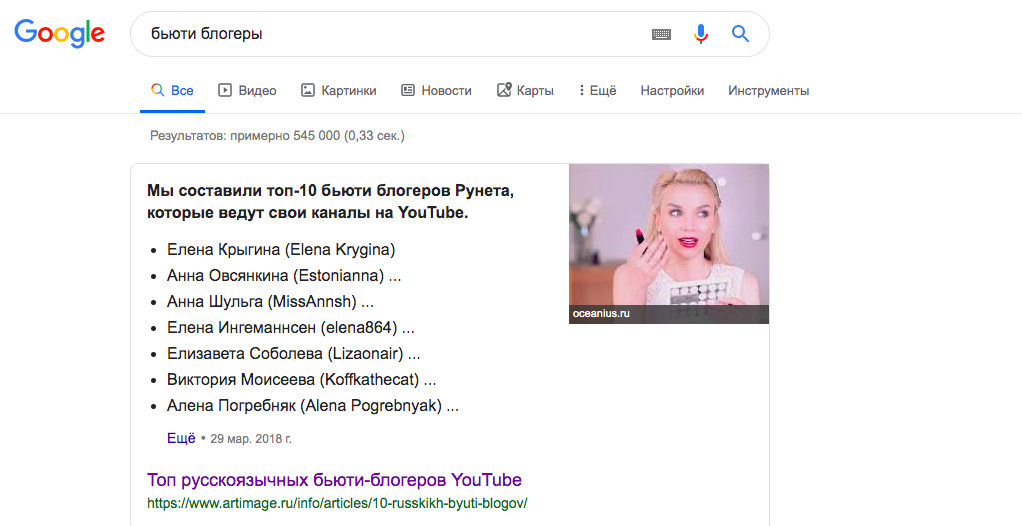This screenshot has width=1022, height=526.
Task: Click the Новости newspaper icon
Action: tap(407, 90)
